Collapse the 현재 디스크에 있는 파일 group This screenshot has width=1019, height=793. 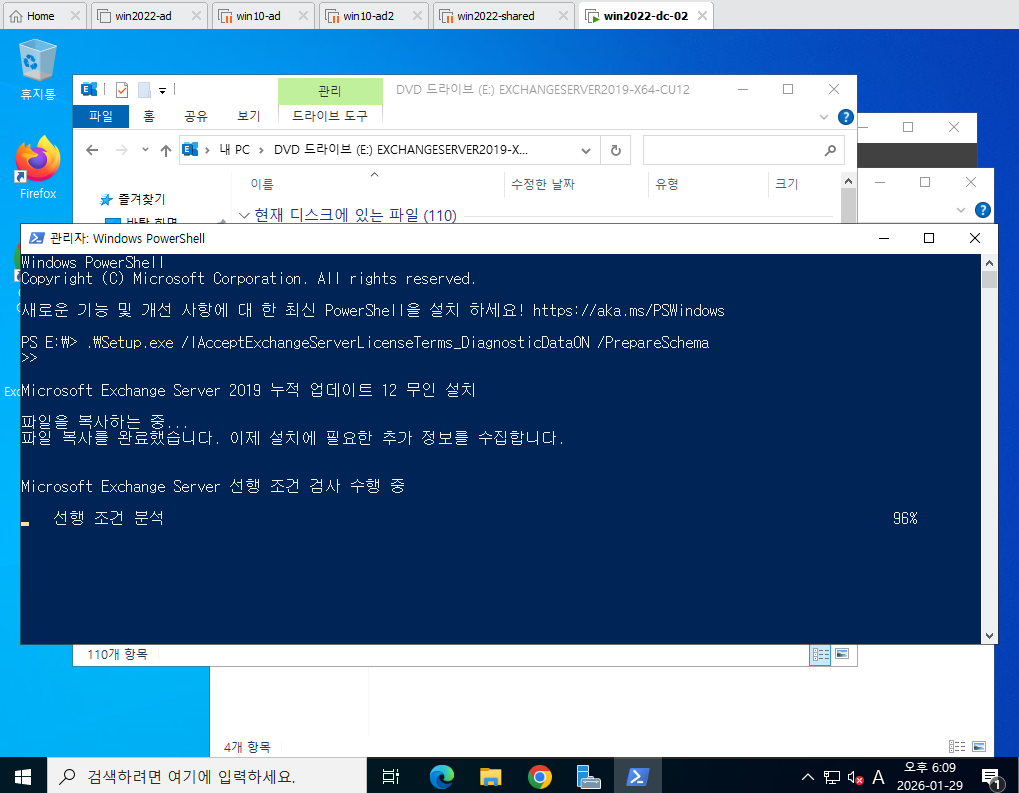pos(244,215)
